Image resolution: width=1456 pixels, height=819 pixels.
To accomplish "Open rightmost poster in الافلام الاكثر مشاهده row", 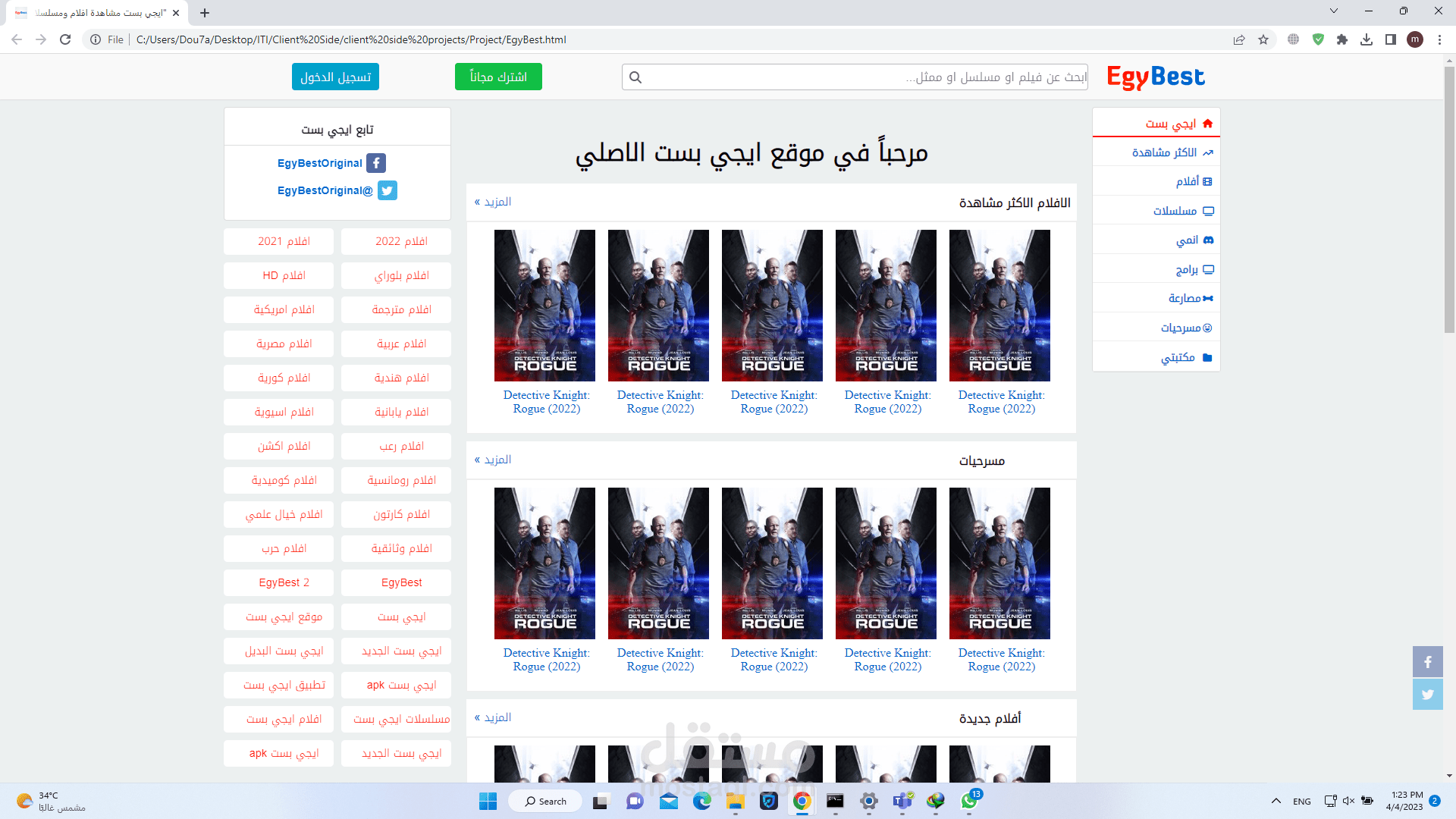I will pos(999,306).
